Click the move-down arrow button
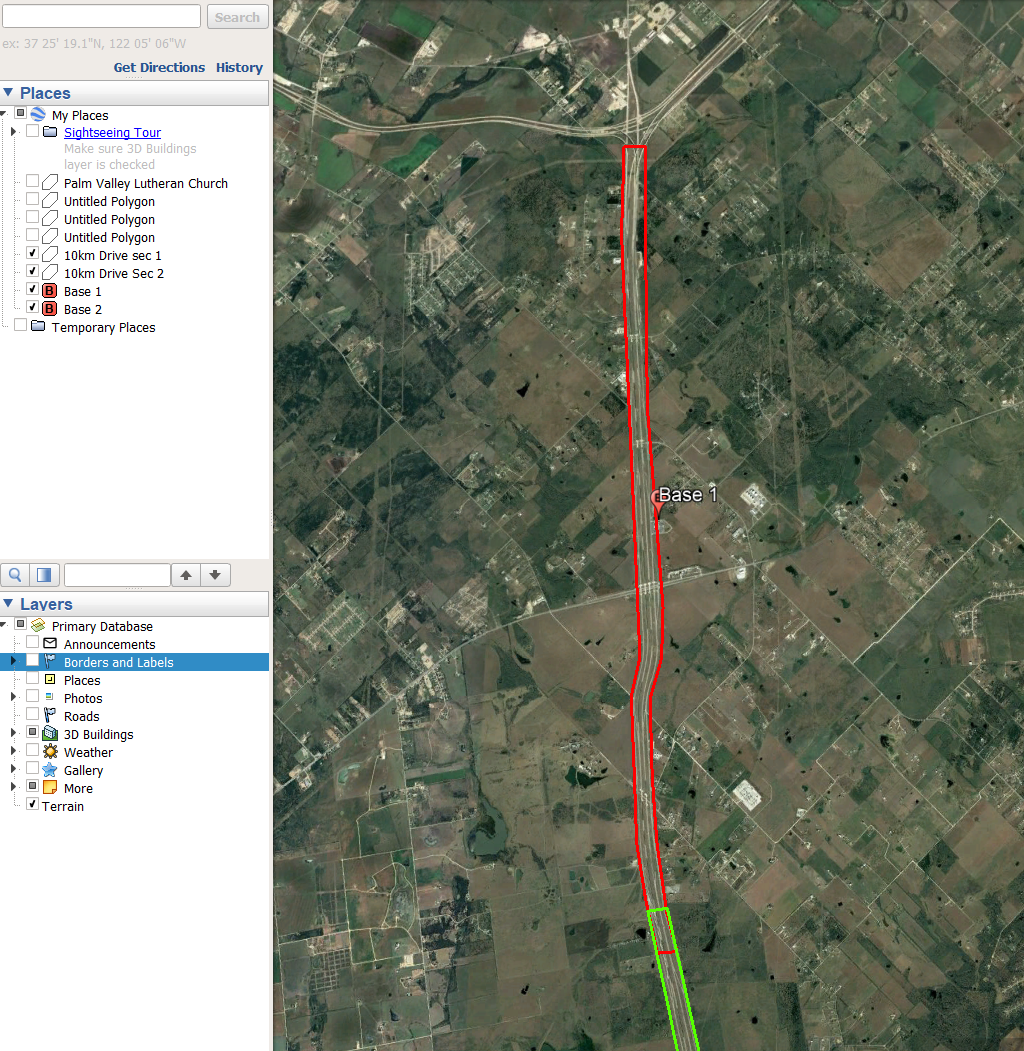Screen dimensions: 1024x1051 point(216,575)
